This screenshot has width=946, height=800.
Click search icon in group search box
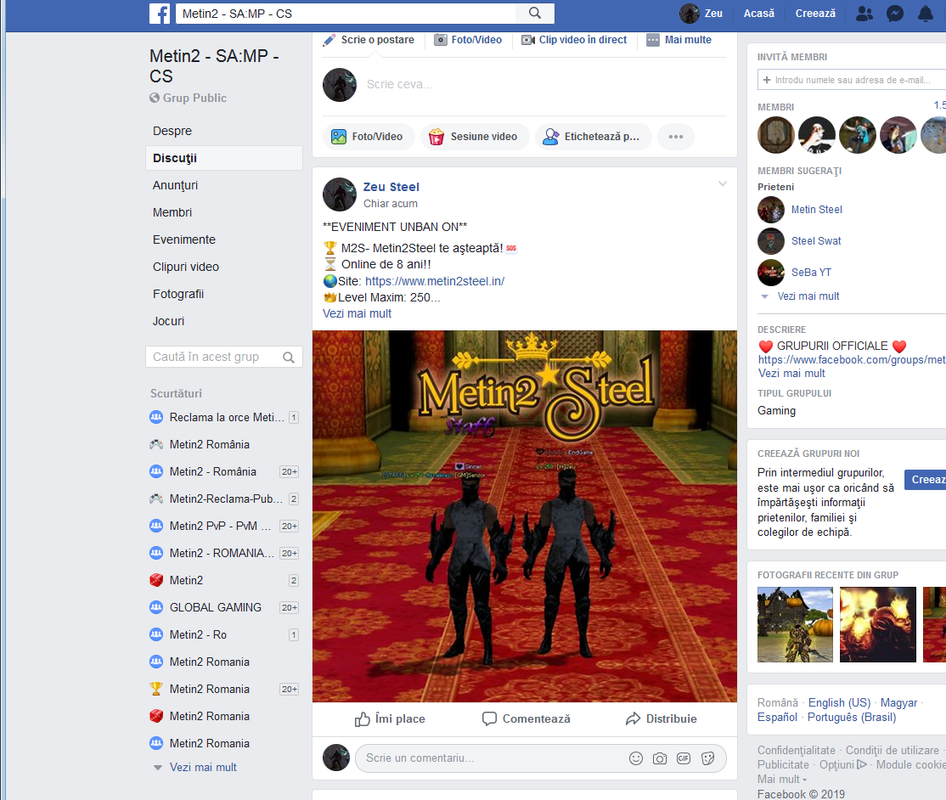(x=288, y=357)
